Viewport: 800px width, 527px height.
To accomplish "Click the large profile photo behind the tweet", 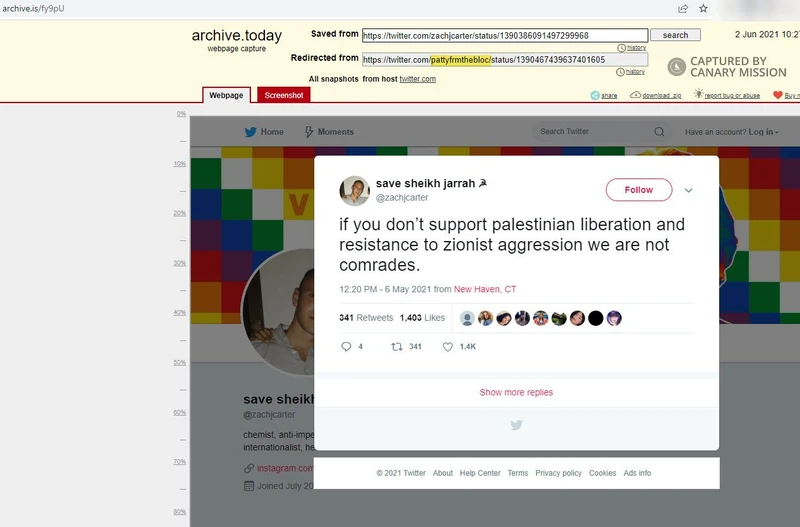I will (278, 312).
